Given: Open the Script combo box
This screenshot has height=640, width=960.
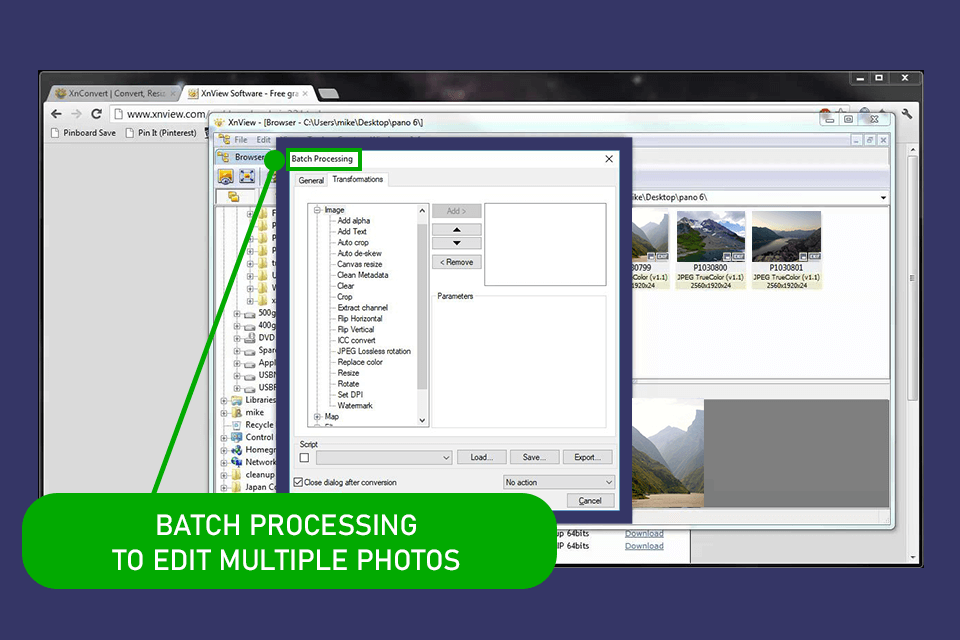Looking at the screenshot, I should coord(384,457).
